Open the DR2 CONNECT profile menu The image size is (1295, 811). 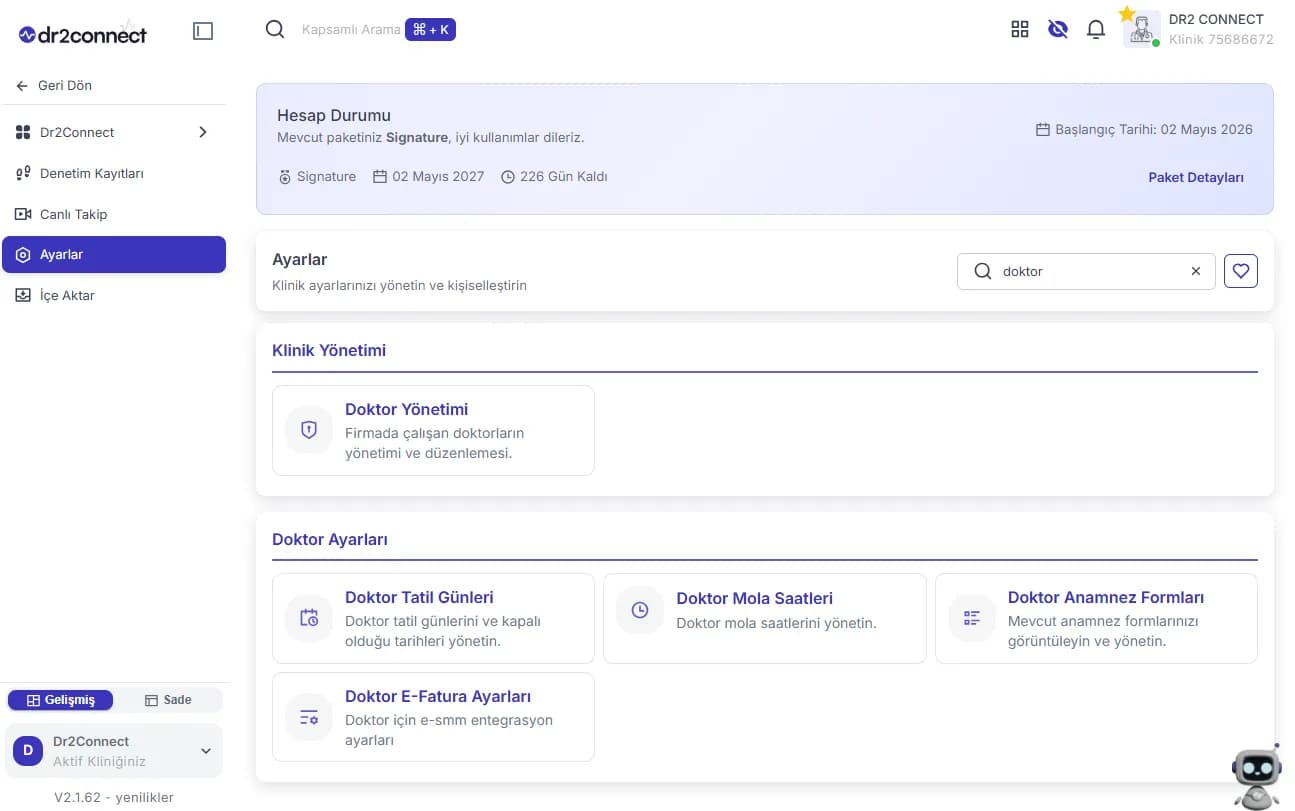[1198, 29]
